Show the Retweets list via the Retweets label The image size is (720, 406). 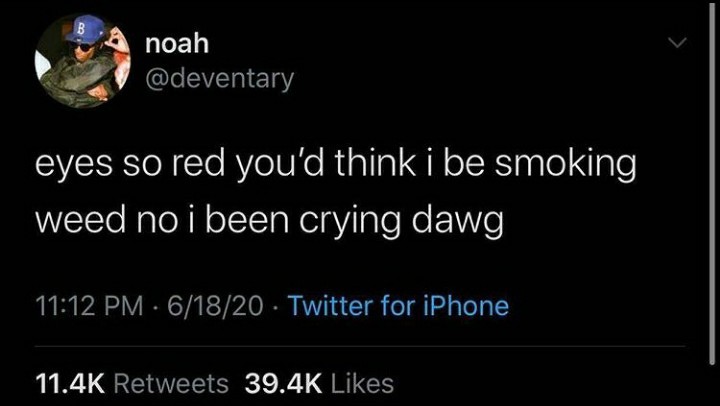[x=171, y=384]
